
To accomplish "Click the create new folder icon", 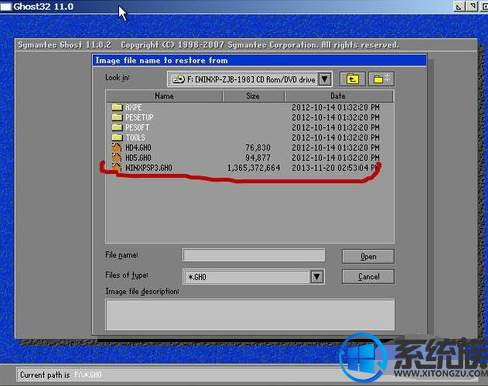I will [x=381, y=79].
